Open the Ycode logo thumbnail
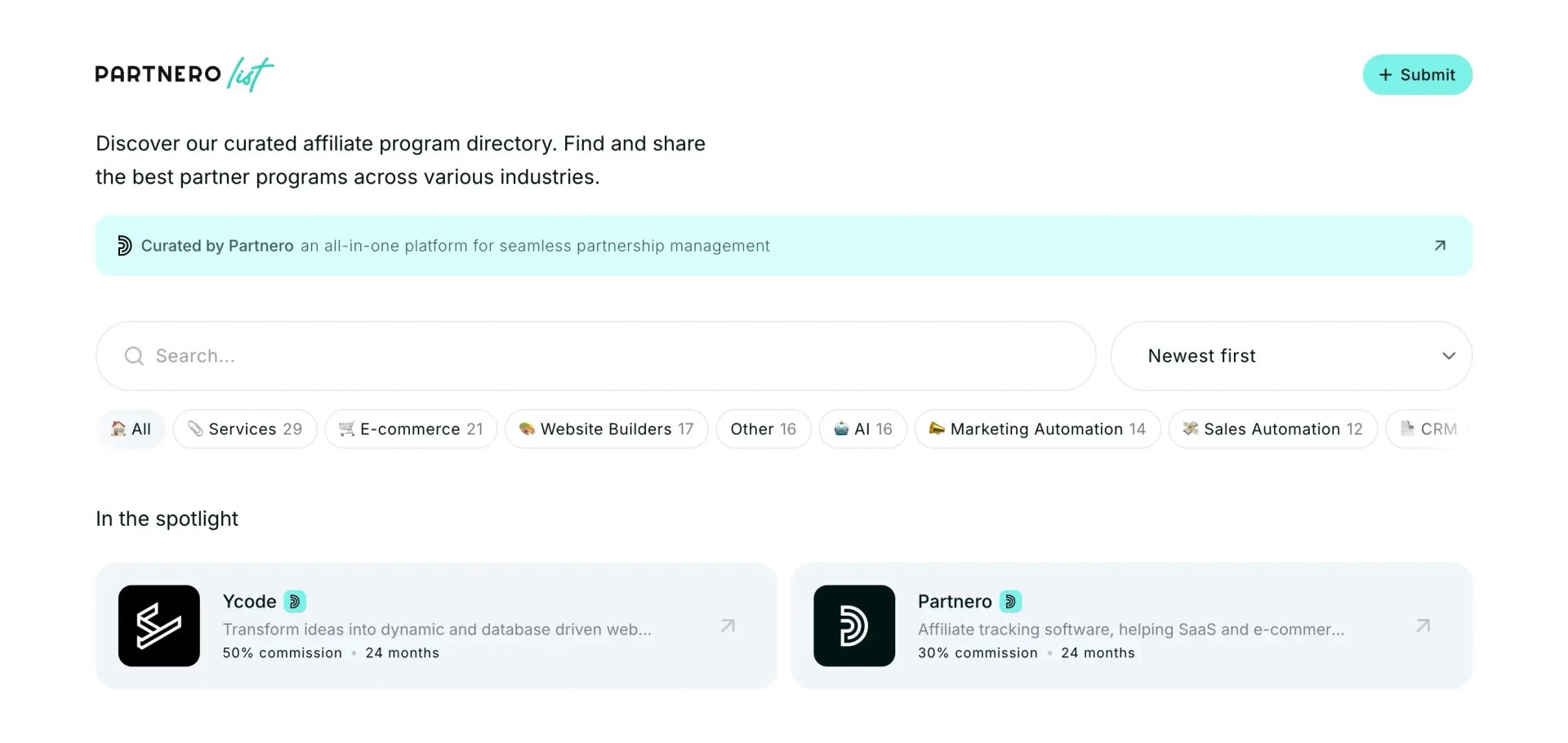 tap(159, 625)
